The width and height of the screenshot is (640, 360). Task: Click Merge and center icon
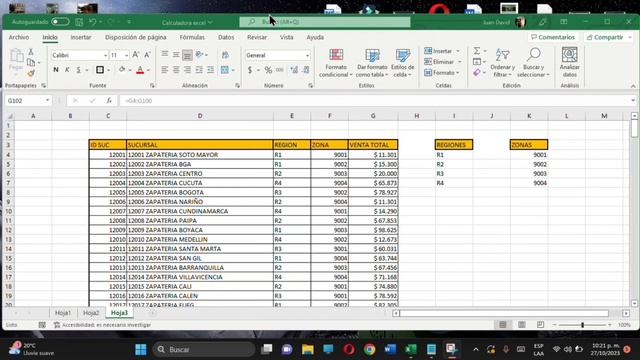[224, 70]
